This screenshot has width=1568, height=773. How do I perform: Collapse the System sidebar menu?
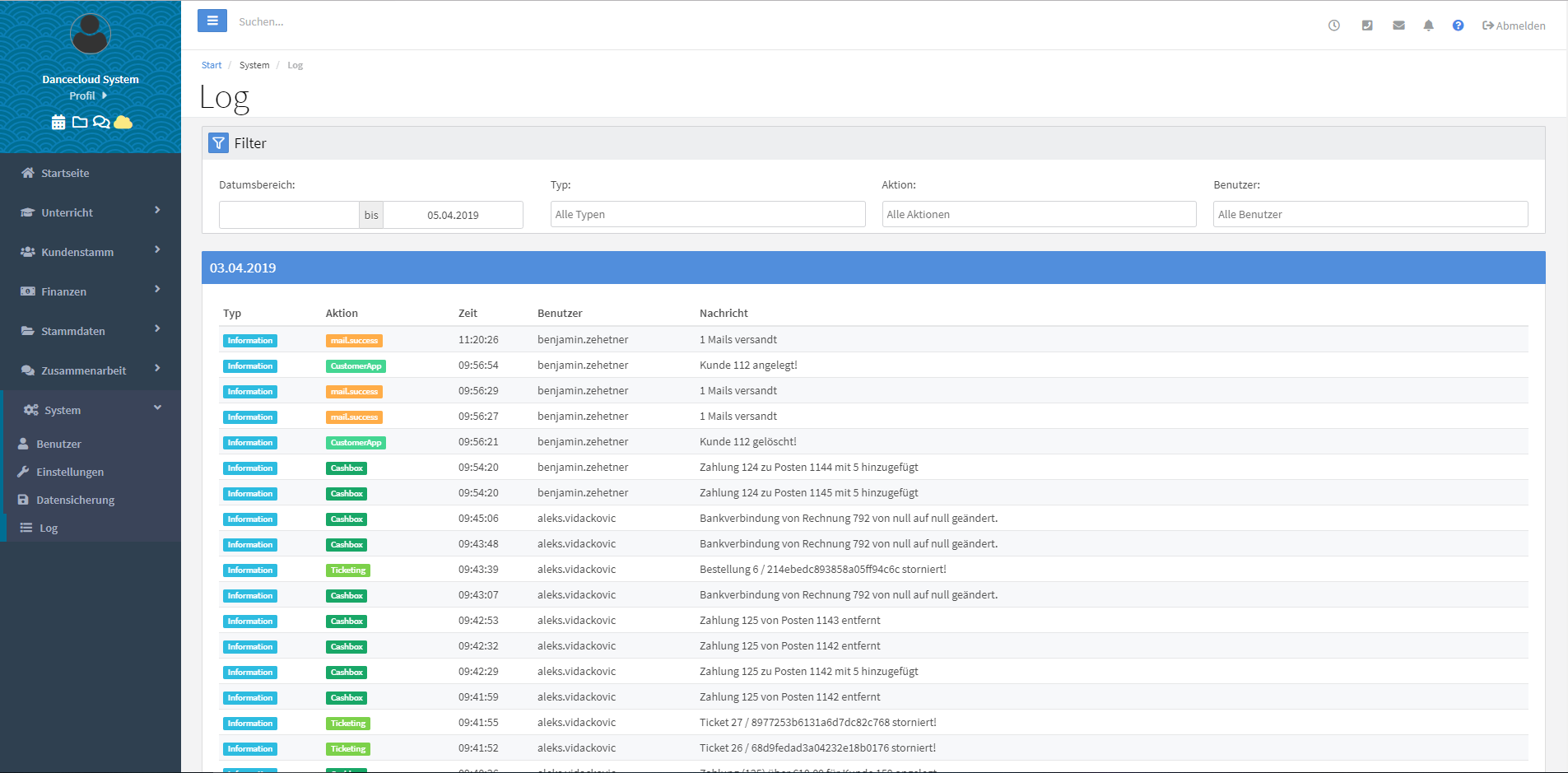click(x=91, y=410)
